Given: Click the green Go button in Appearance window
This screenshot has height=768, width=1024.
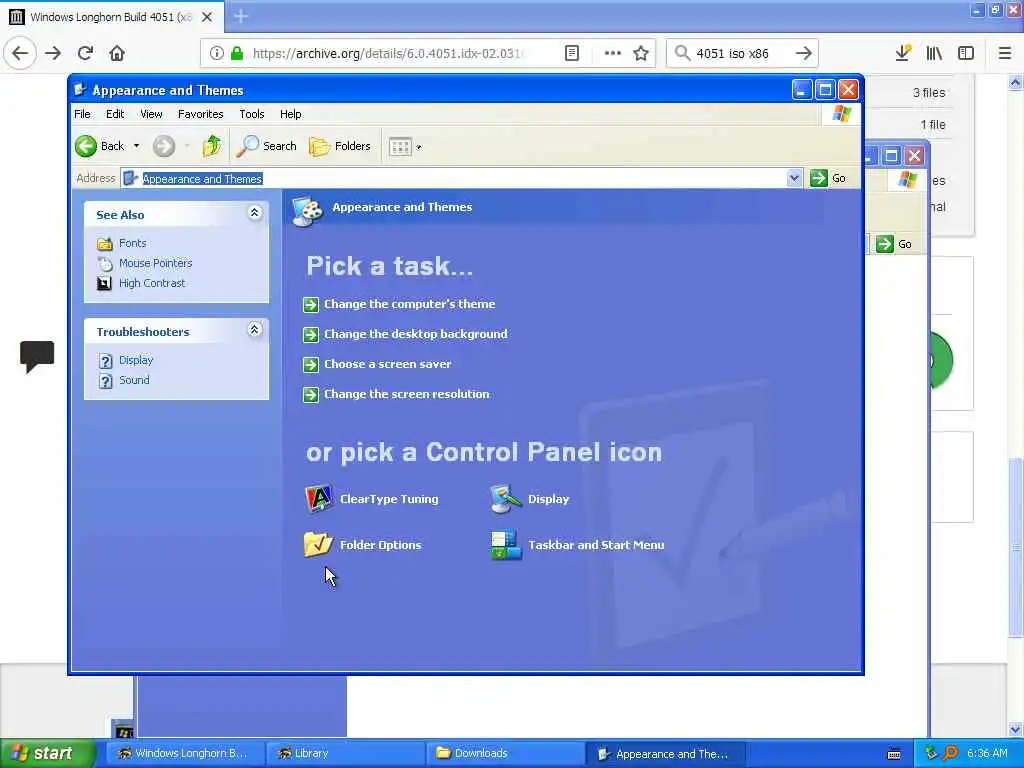Looking at the screenshot, I should click(x=828, y=178).
